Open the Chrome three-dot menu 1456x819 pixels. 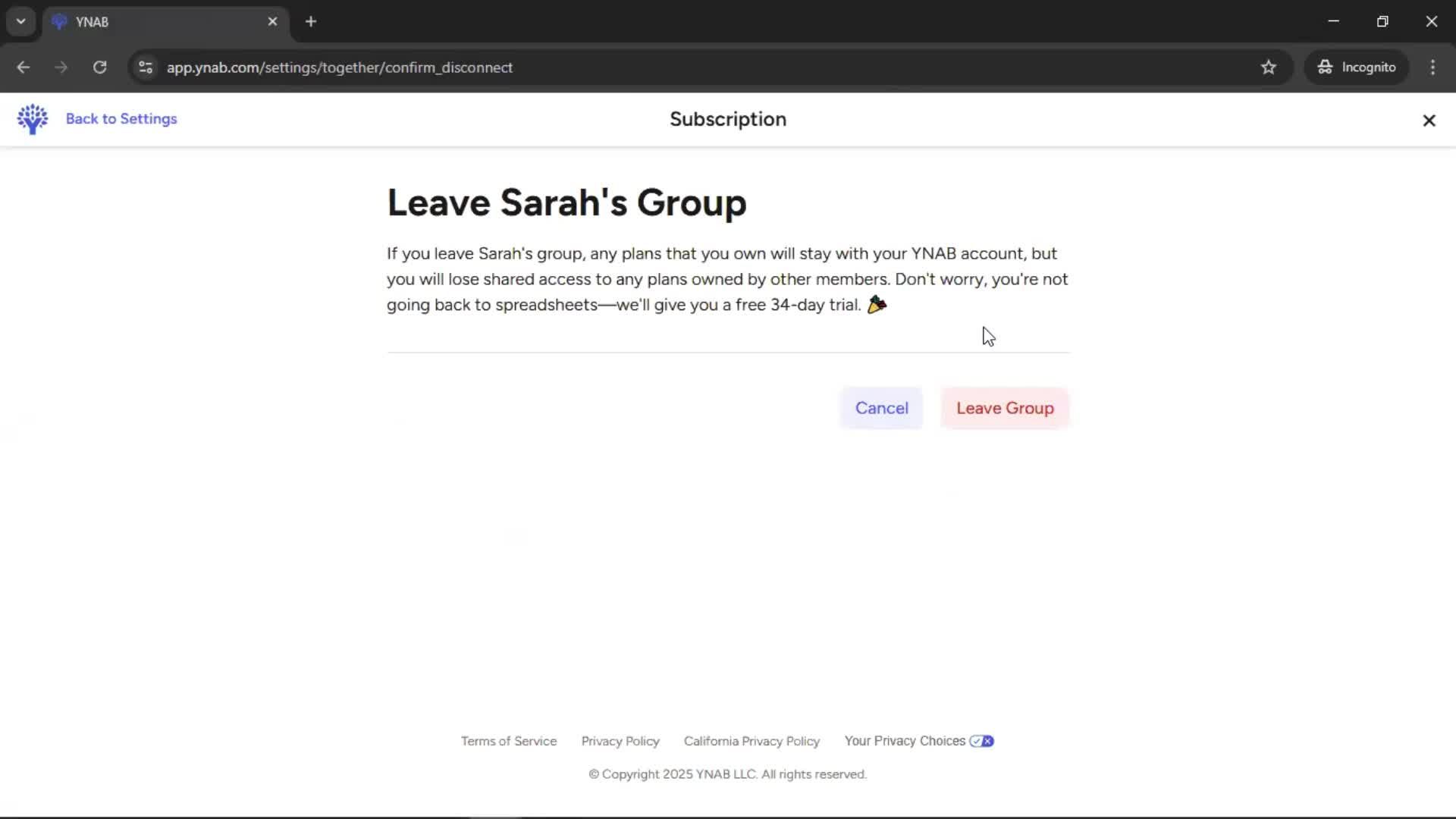[x=1432, y=67]
